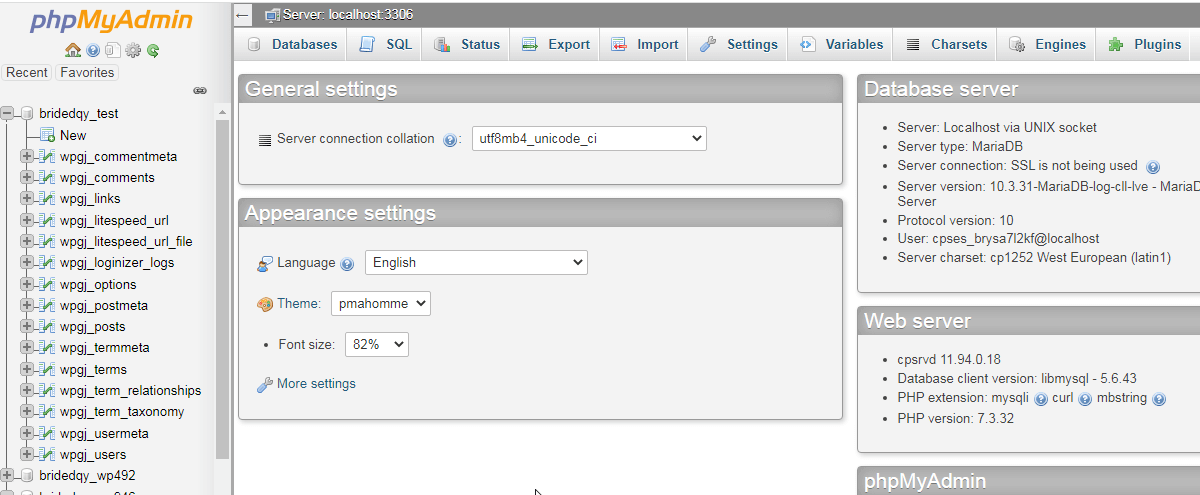Click the help icon next to mysqli extension
This screenshot has height=495, width=1200.
[x=1041, y=399]
